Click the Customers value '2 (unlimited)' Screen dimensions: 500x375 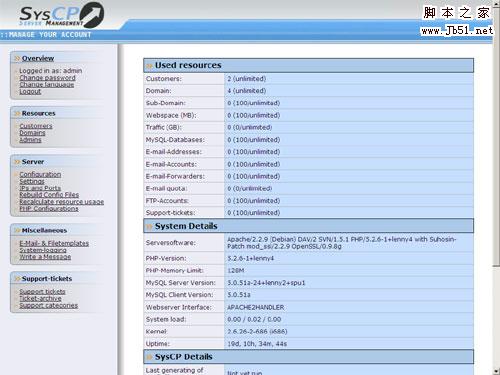[x=247, y=79]
